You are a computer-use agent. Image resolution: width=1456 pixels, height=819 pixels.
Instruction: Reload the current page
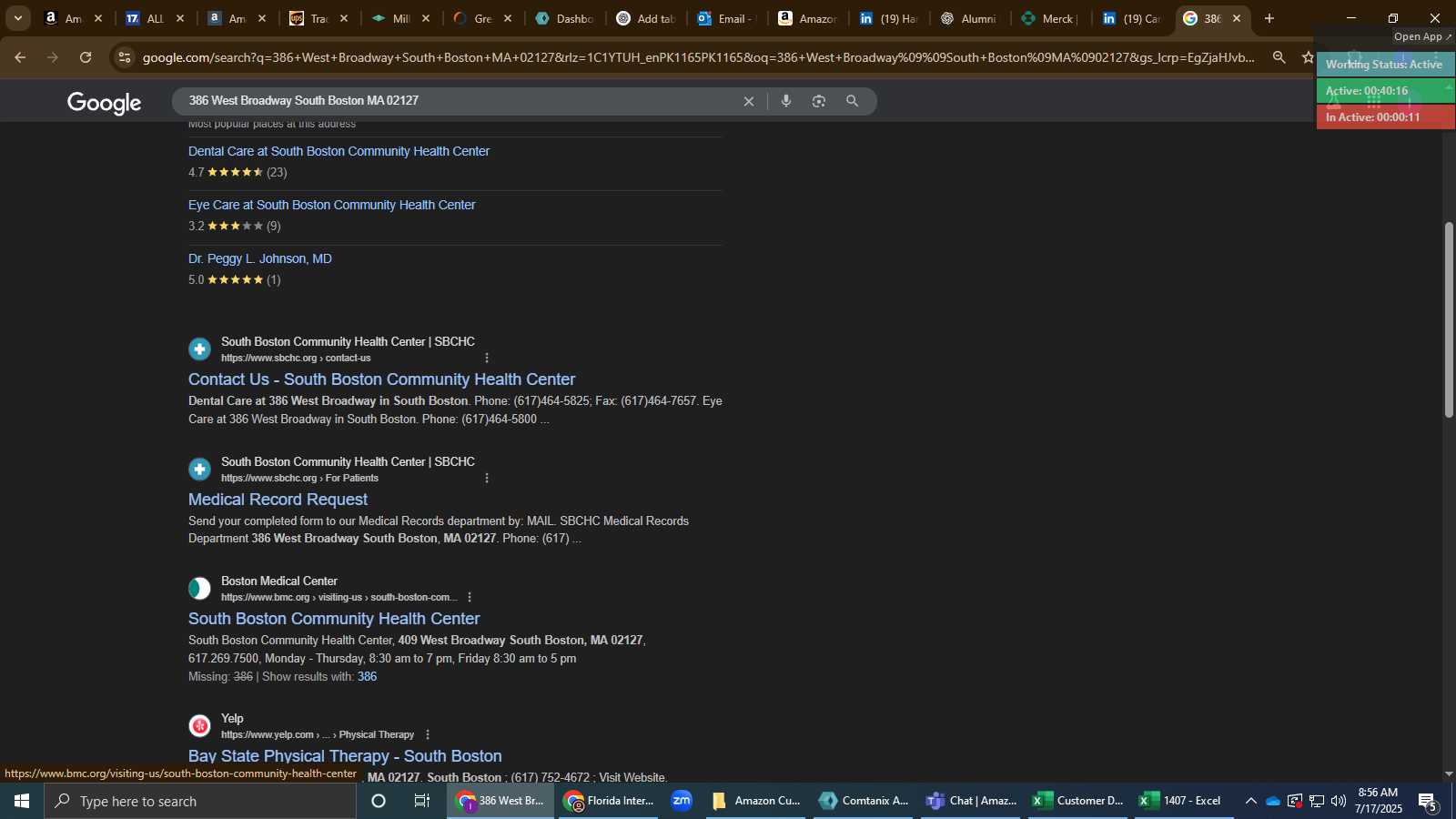pos(86,57)
